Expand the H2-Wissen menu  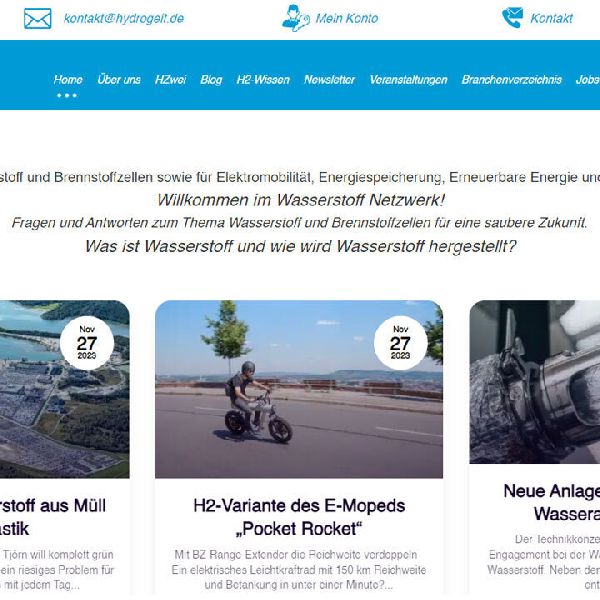(262, 79)
